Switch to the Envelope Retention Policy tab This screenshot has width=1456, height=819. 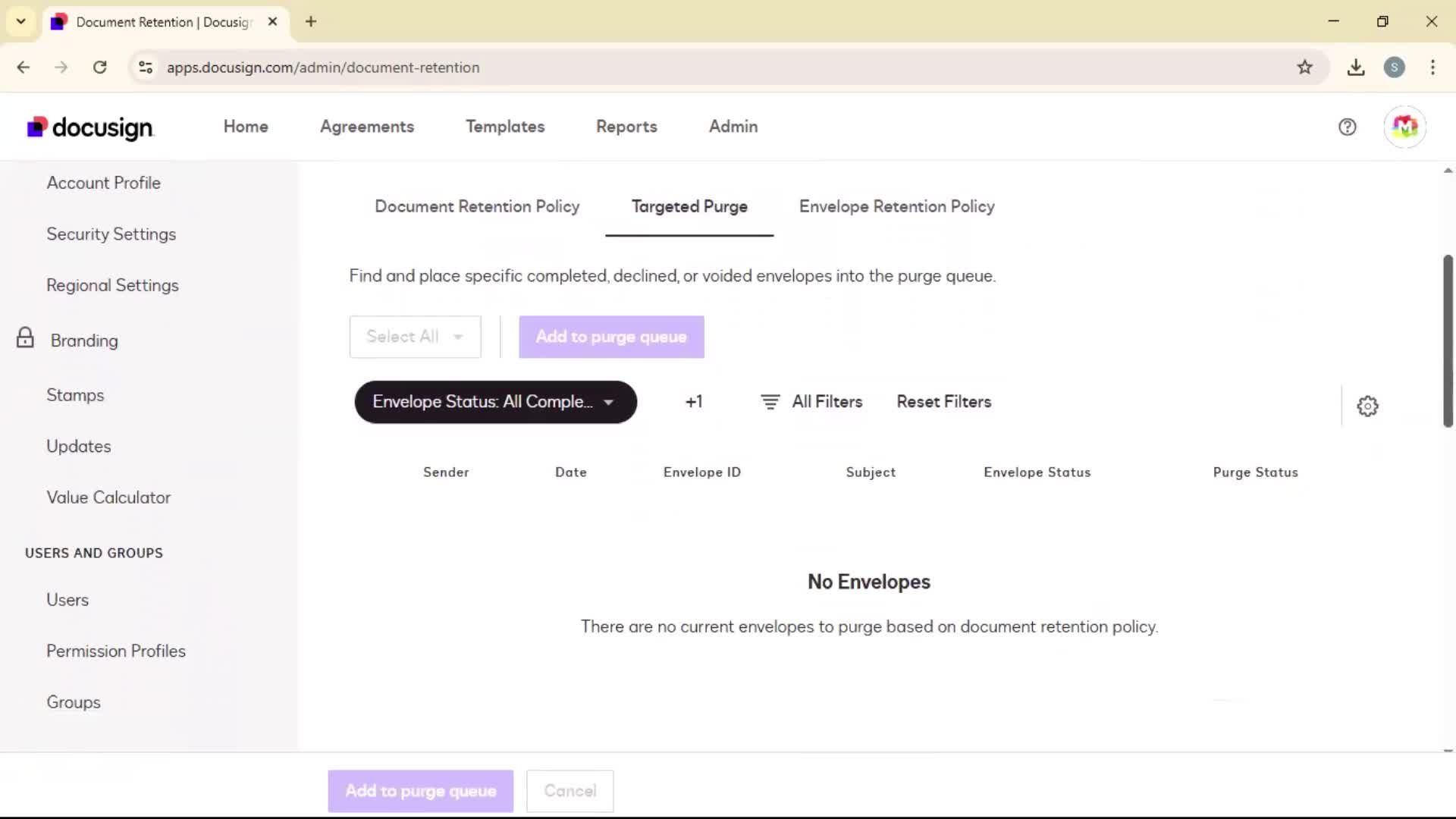click(896, 206)
